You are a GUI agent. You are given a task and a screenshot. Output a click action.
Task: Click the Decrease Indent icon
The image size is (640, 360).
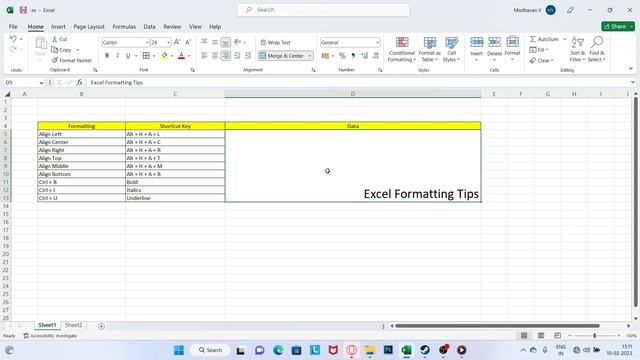[237, 56]
